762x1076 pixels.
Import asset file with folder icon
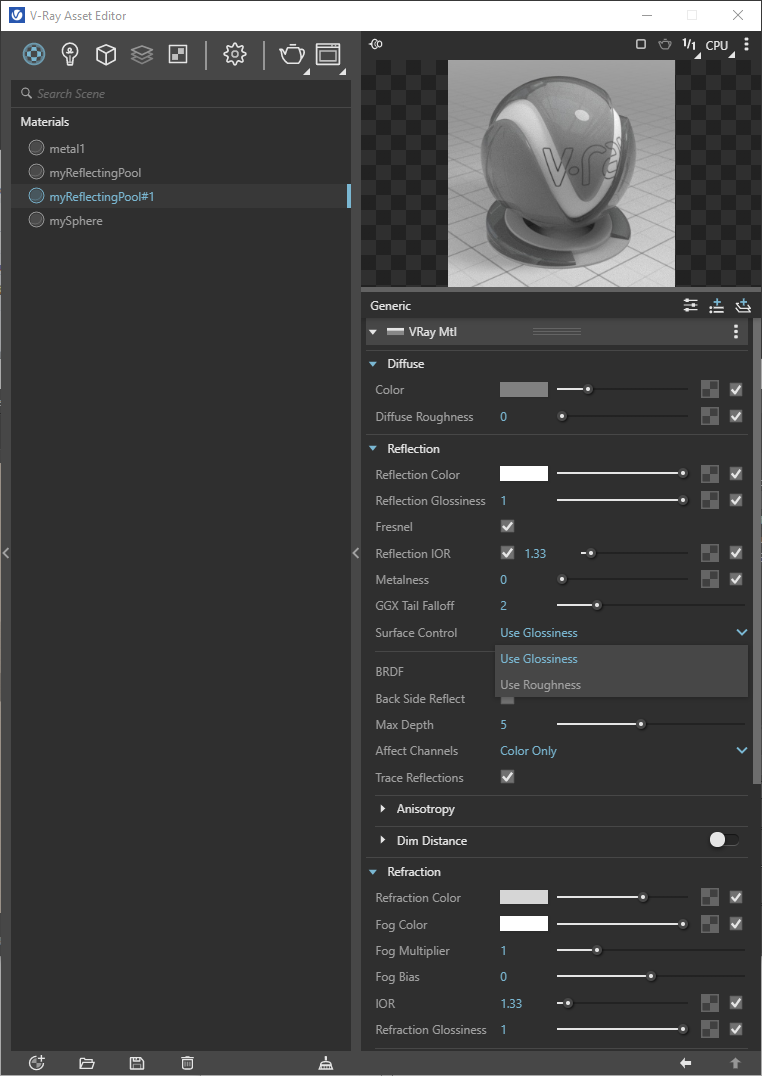(86, 1063)
